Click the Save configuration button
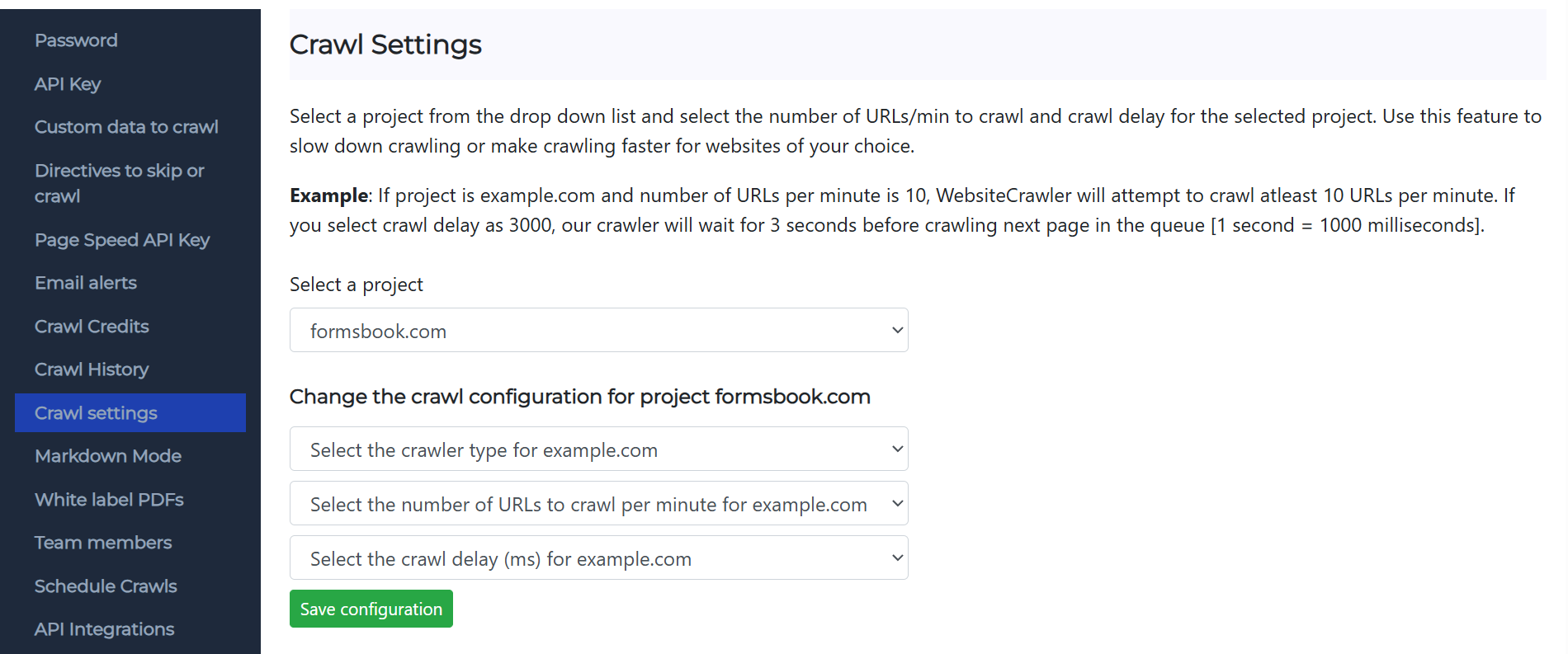This screenshot has height=654, width=1568. coord(371,609)
